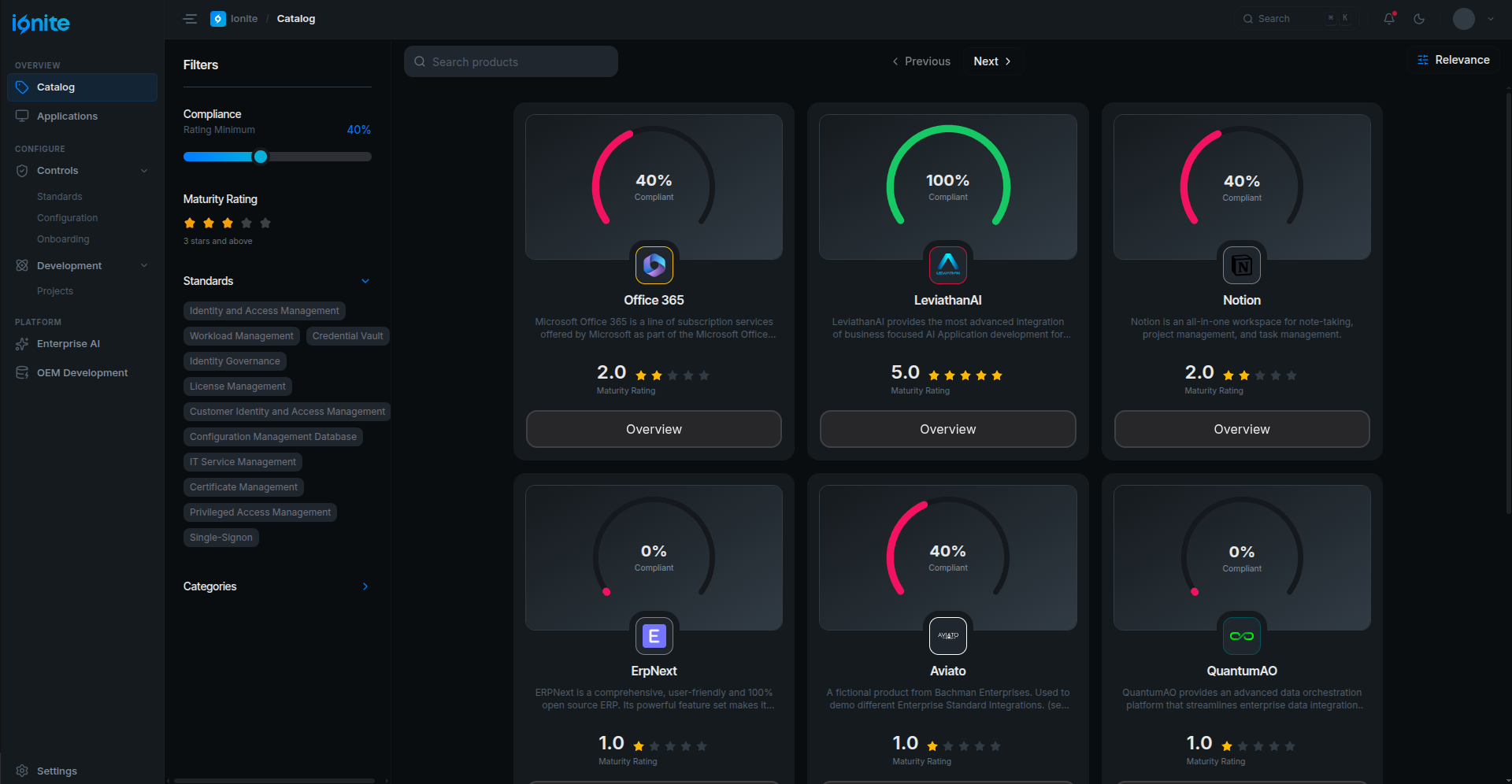Open the user avatar dropdown menu

[x=1473, y=19]
